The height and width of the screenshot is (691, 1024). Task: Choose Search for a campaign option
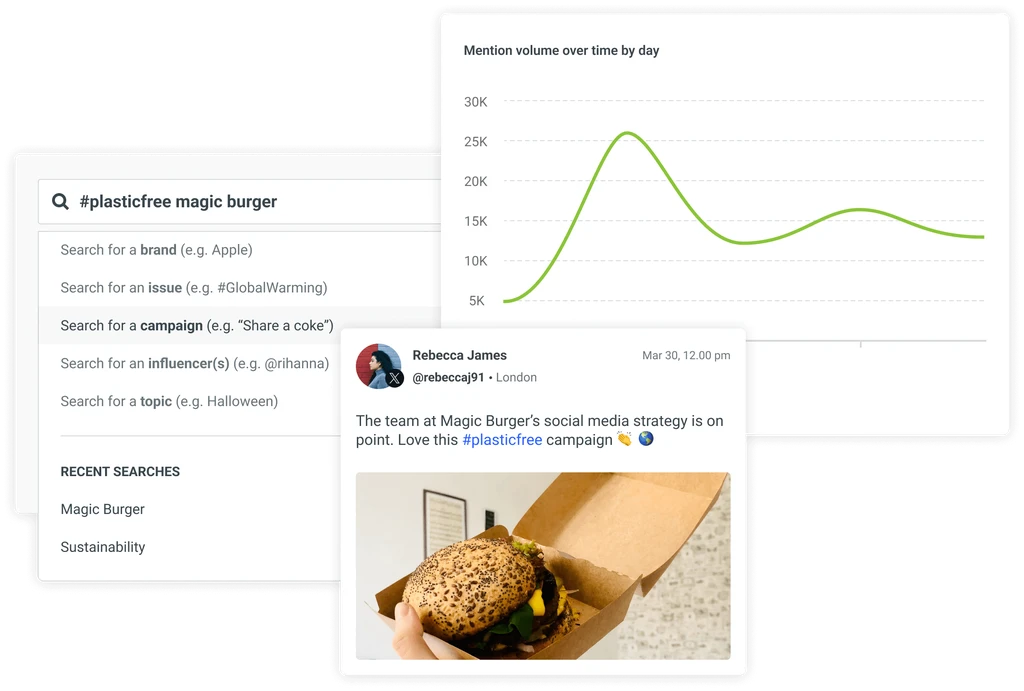click(x=240, y=325)
